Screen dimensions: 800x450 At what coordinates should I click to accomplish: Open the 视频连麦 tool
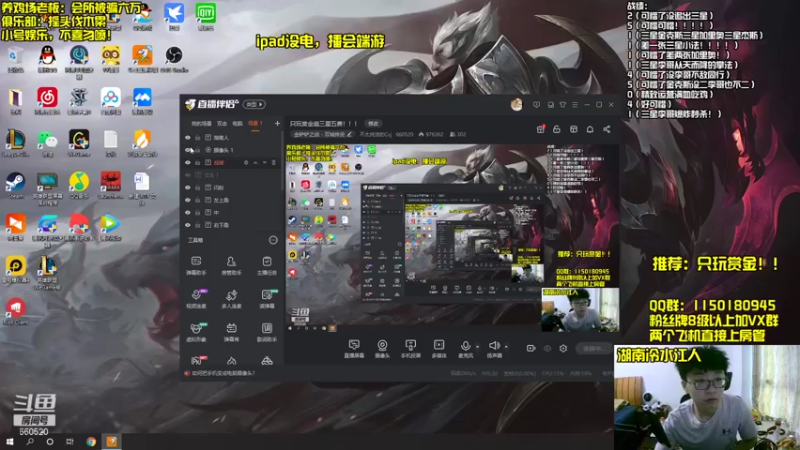(196, 299)
